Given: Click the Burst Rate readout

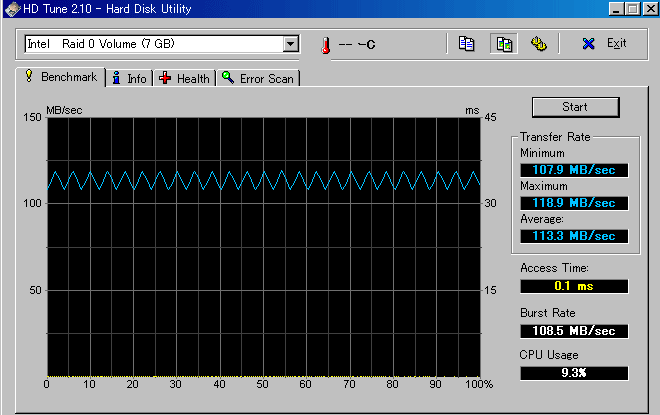Looking at the screenshot, I should tap(574, 330).
